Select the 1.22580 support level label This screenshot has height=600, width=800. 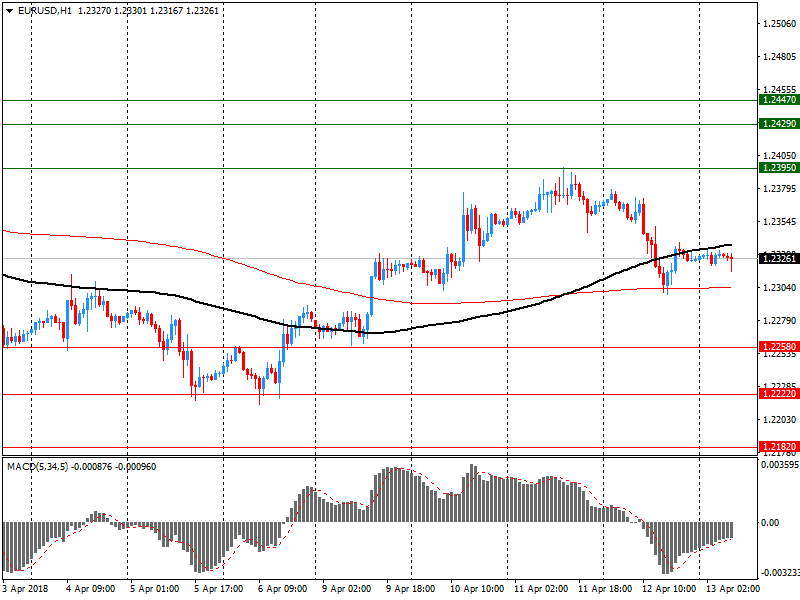[x=779, y=347]
